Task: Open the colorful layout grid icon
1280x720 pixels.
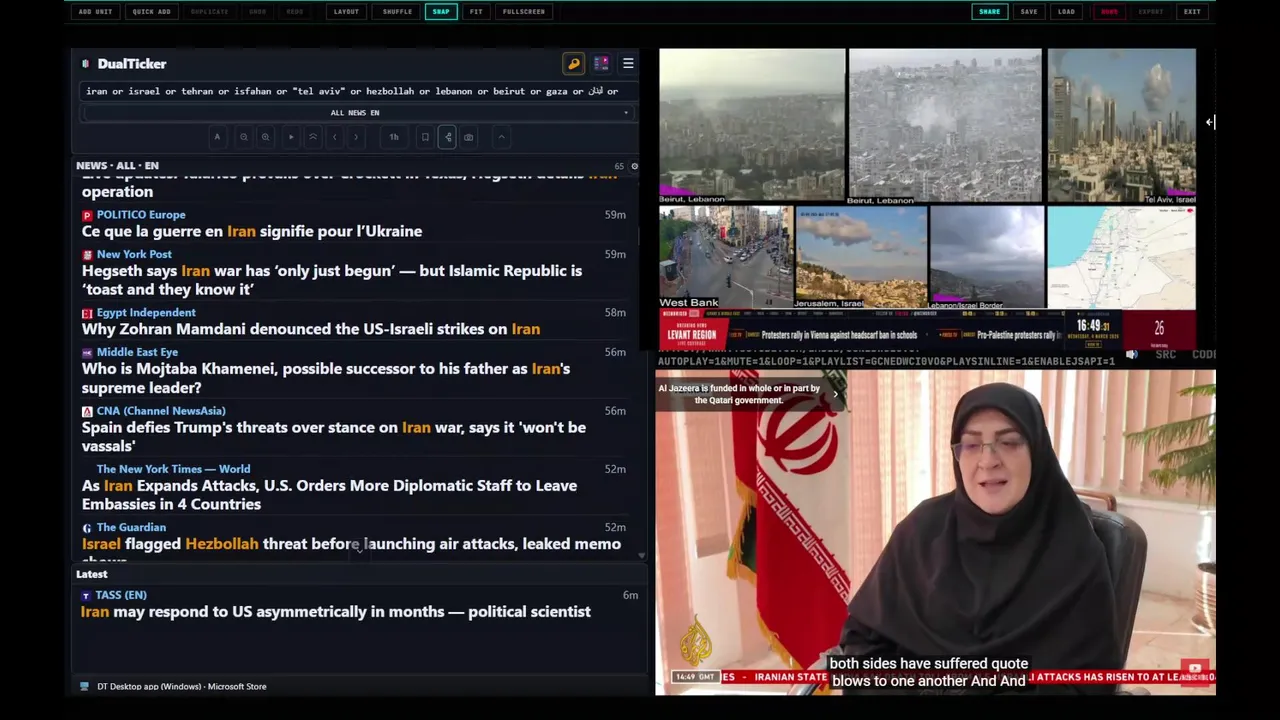Action: click(601, 64)
